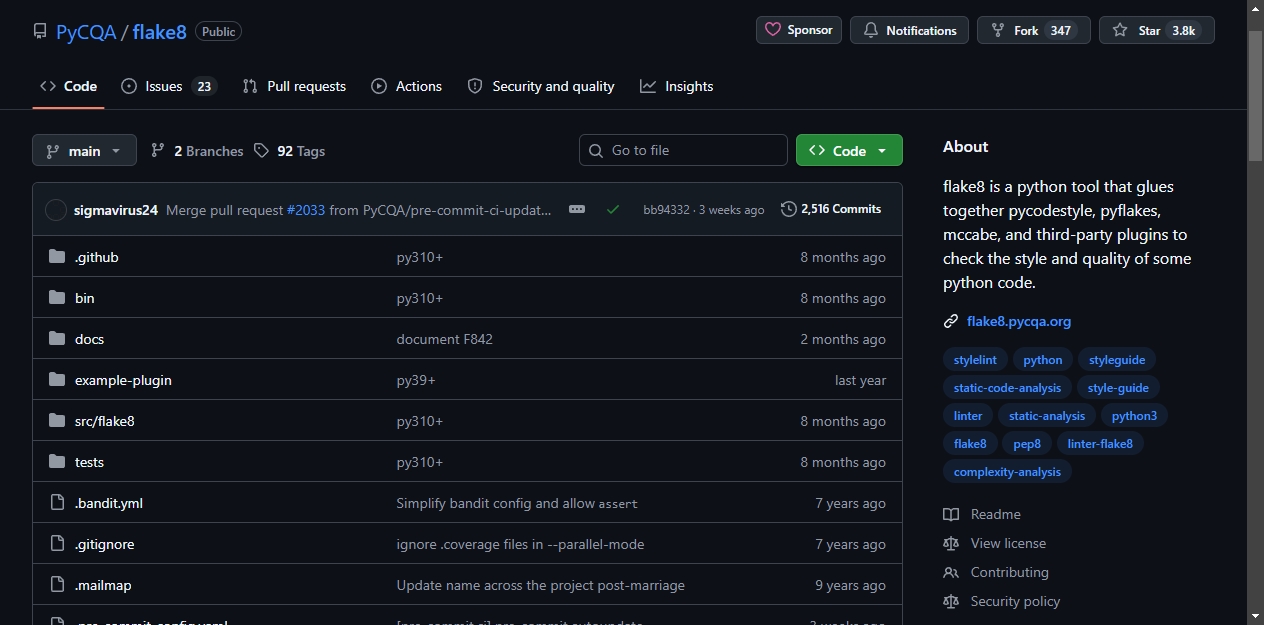
Task: Click the flake8 repository name link
Action: coord(160,31)
